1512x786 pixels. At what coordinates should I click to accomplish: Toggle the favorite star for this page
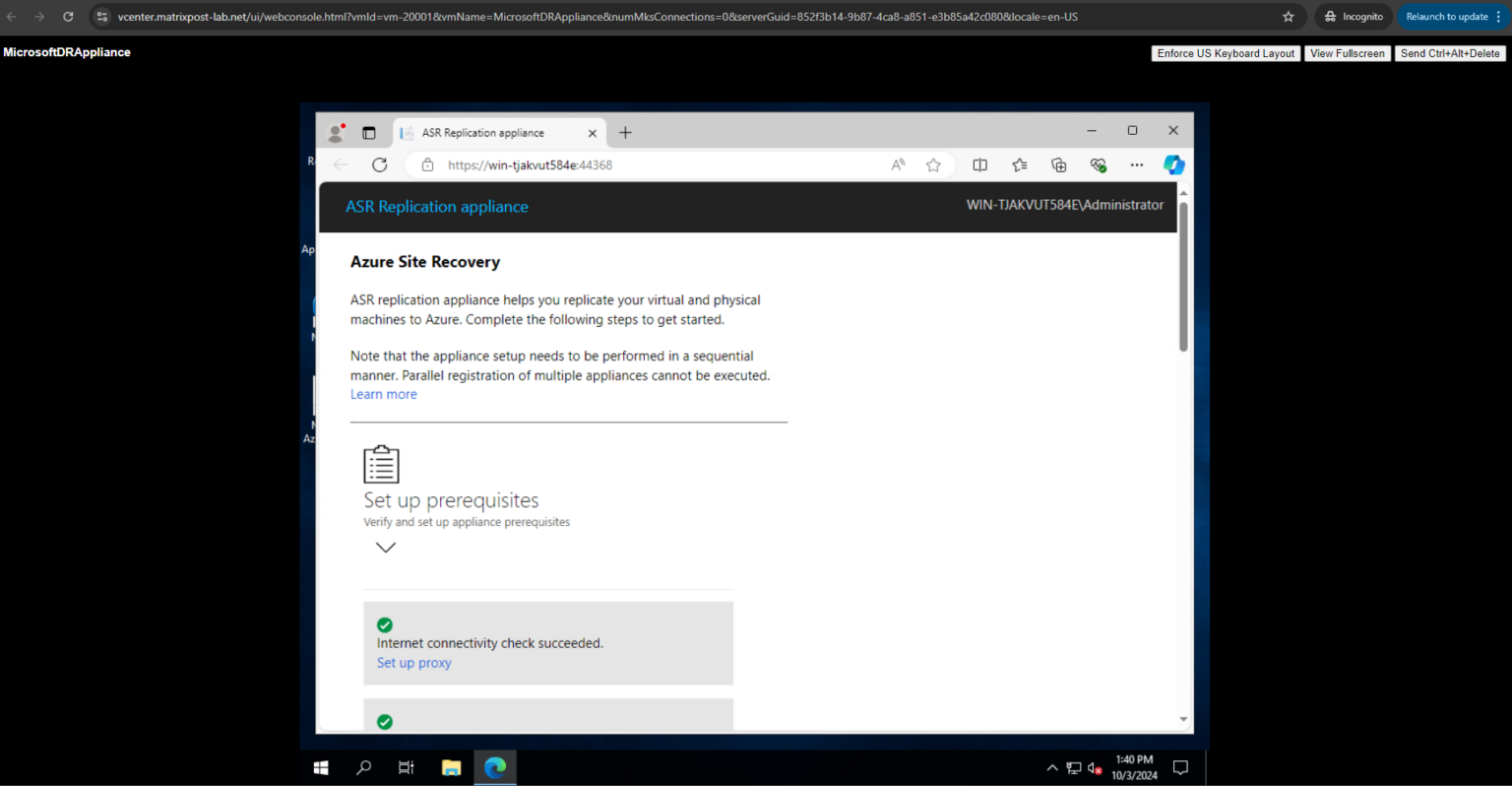(932, 164)
